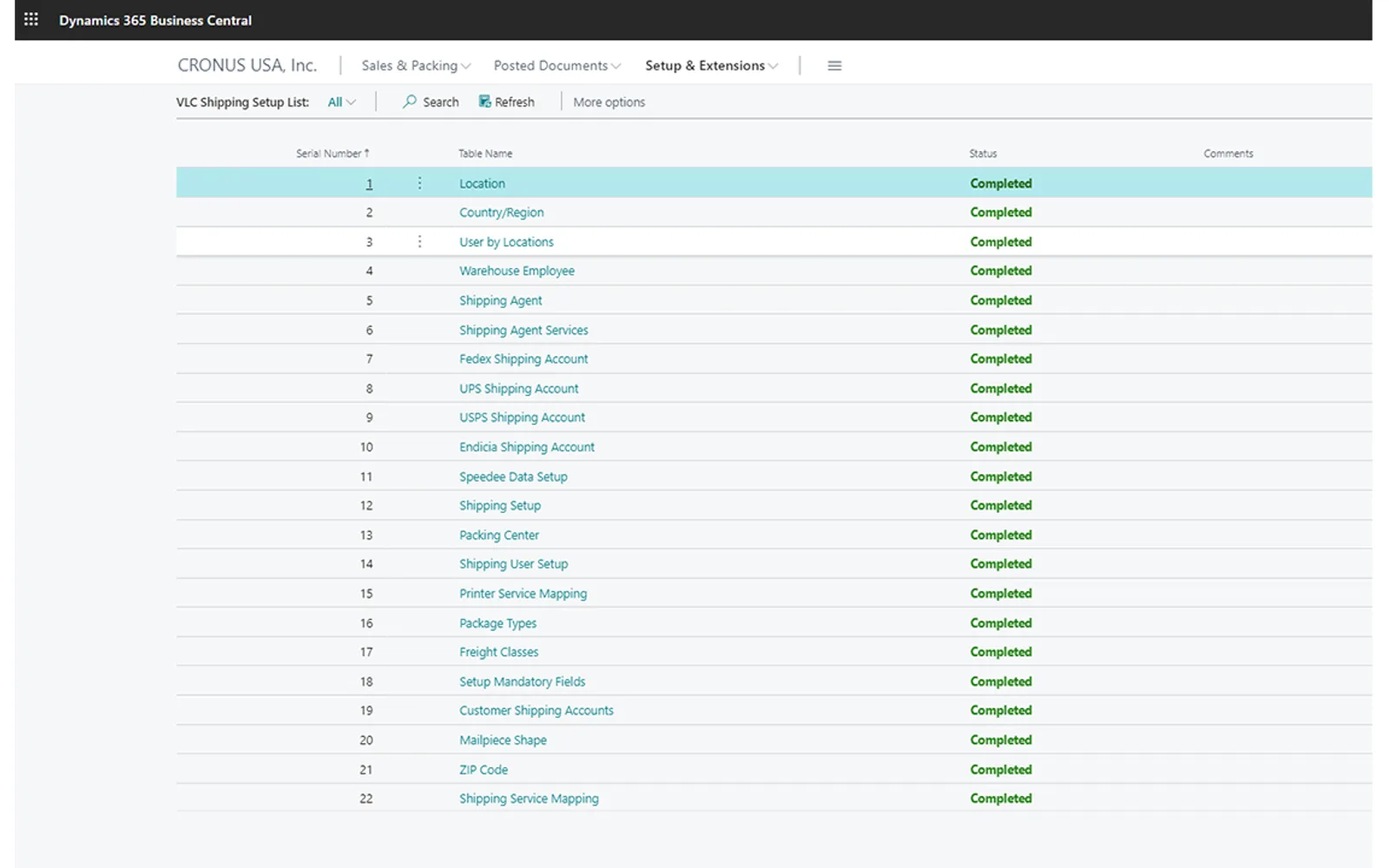
Task: Open the Country/Region table link
Action: point(502,213)
